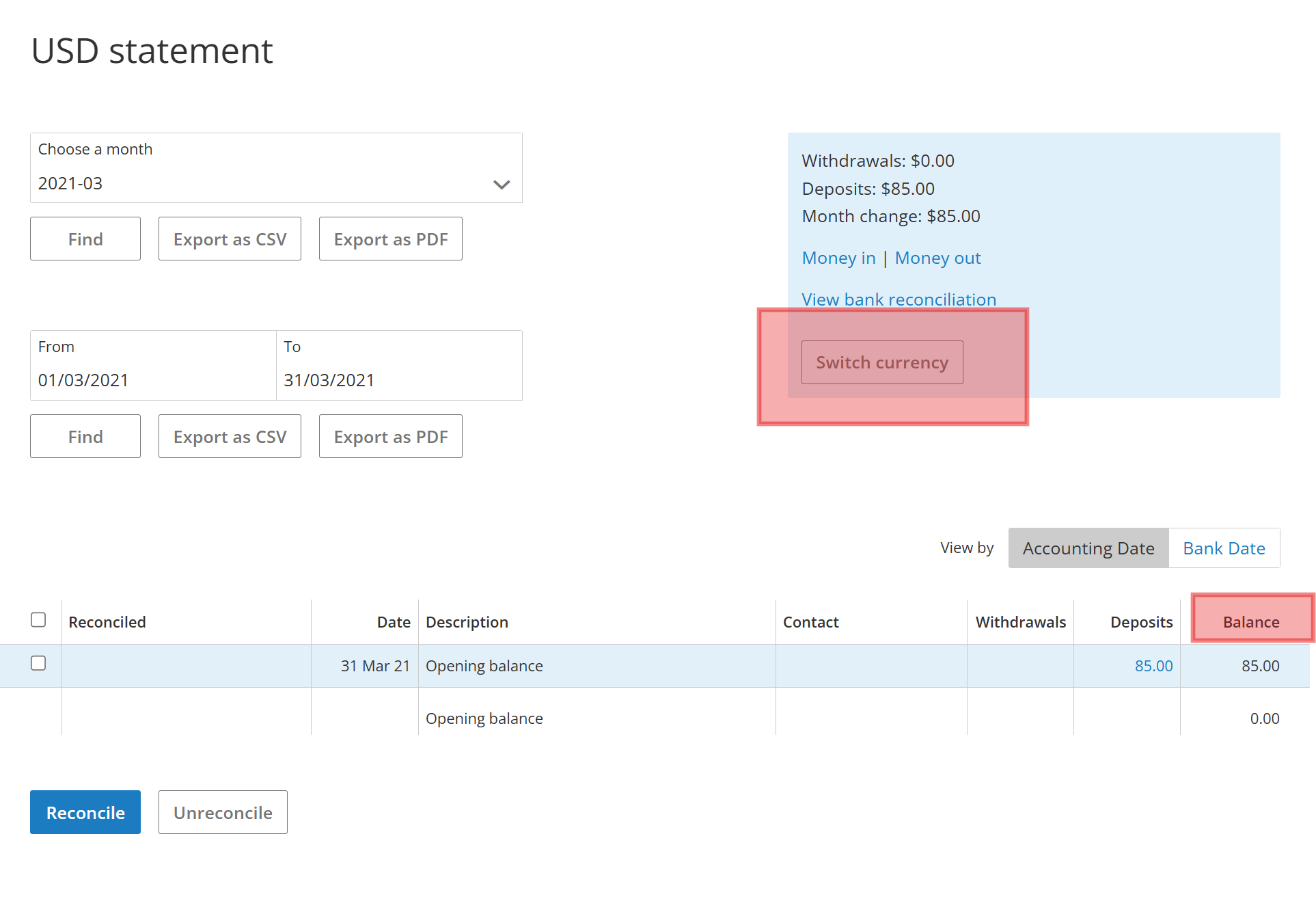This screenshot has height=901, width=1316.
Task: Switch view to Bank Date
Action: [1223, 548]
